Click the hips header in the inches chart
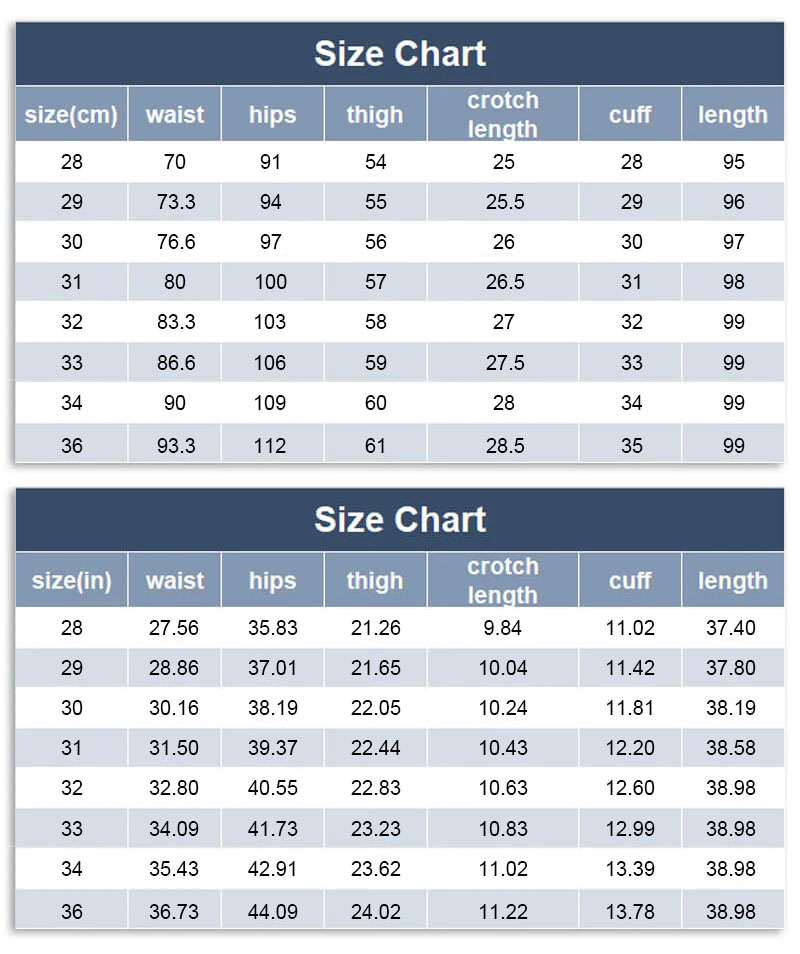800x954 pixels. 272,581
